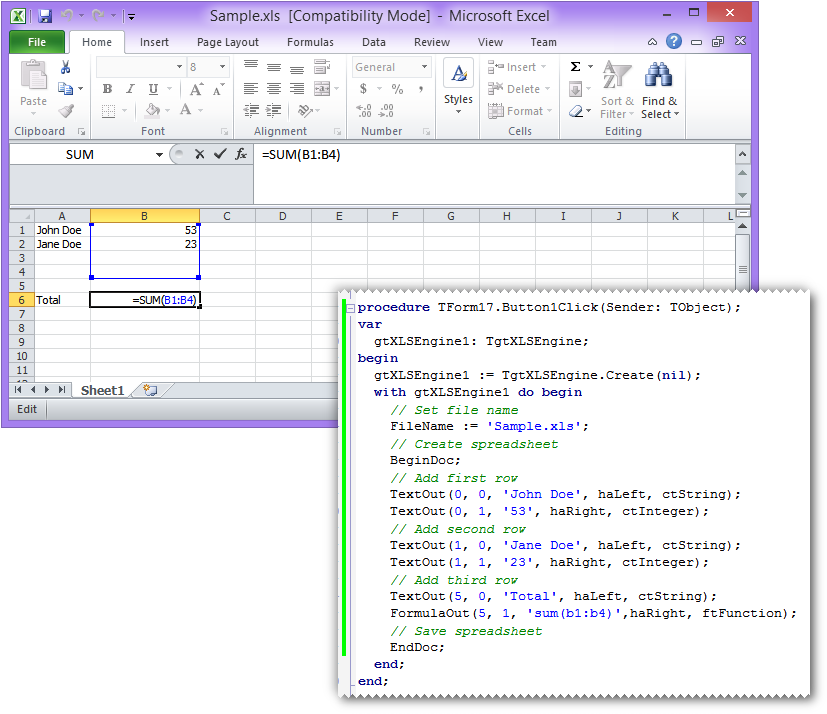
Task: Click the AutoSum sigma icon
Action: point(575,66)
